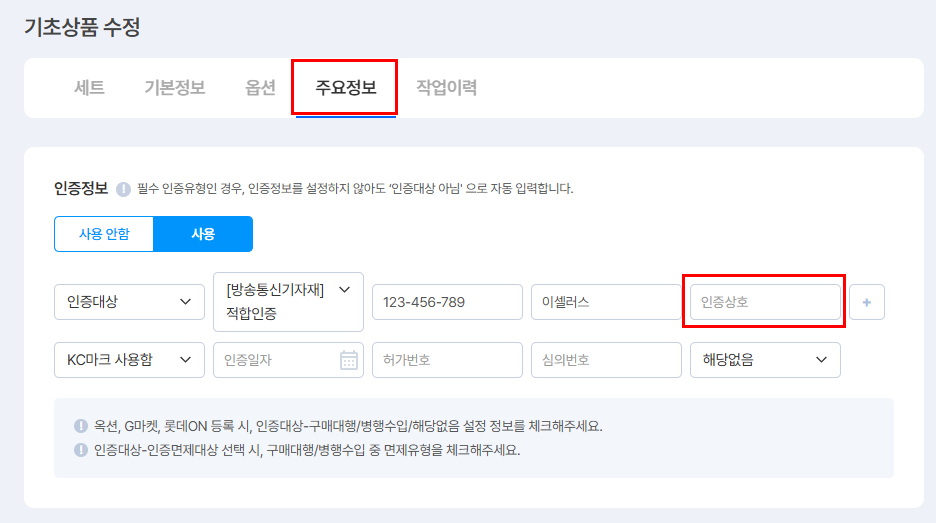This screenshot has width=936, height=523.
Task: Open the [방송통신기자재] 적합인증 dropdown
Action: coord(288,302)
